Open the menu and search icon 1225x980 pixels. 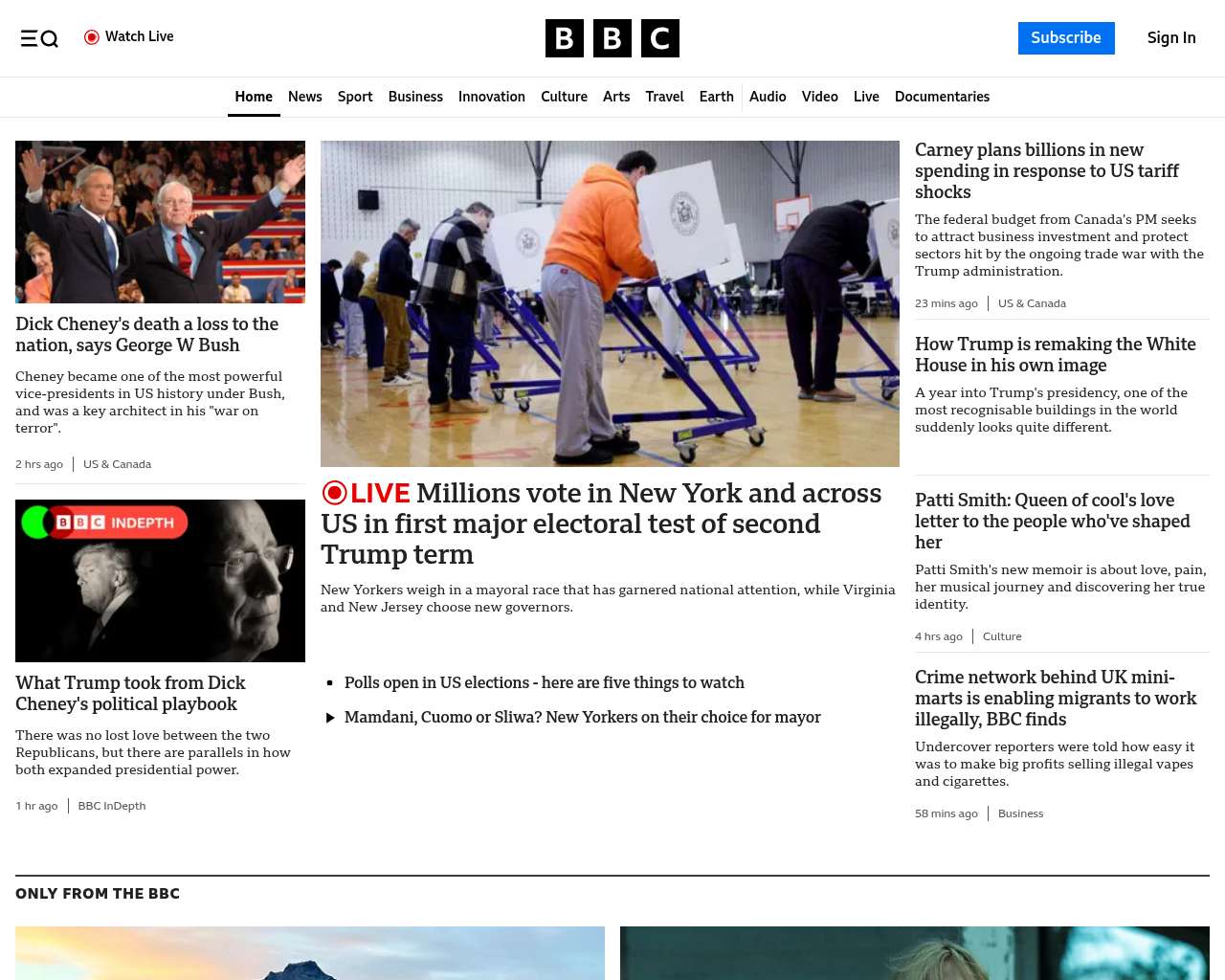coord(39,38)
